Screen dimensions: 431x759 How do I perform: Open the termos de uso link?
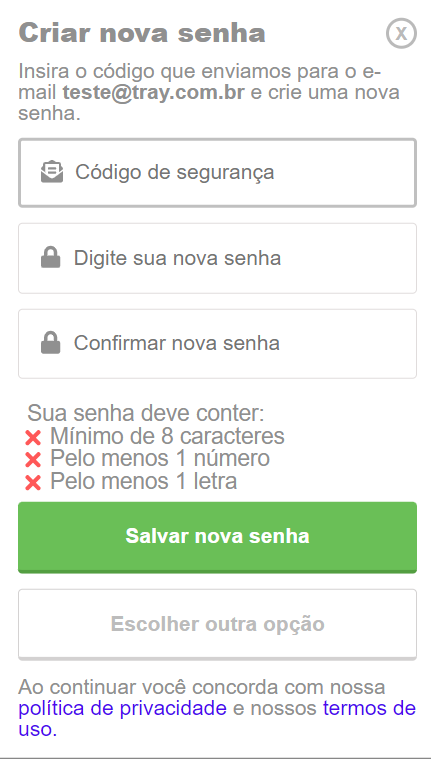(217, 719)
